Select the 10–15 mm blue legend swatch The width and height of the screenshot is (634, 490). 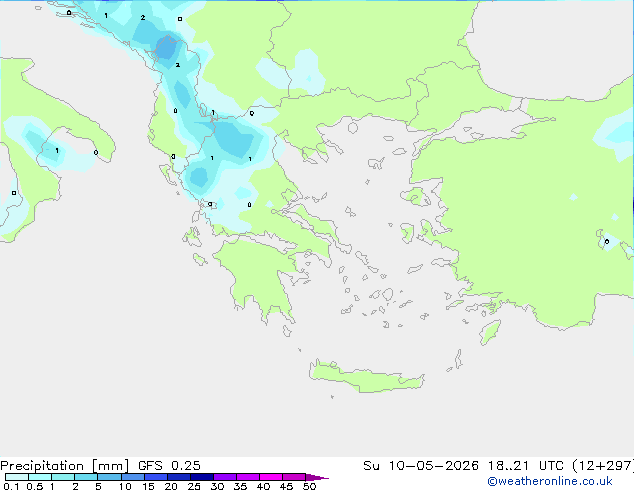(132, 477)
